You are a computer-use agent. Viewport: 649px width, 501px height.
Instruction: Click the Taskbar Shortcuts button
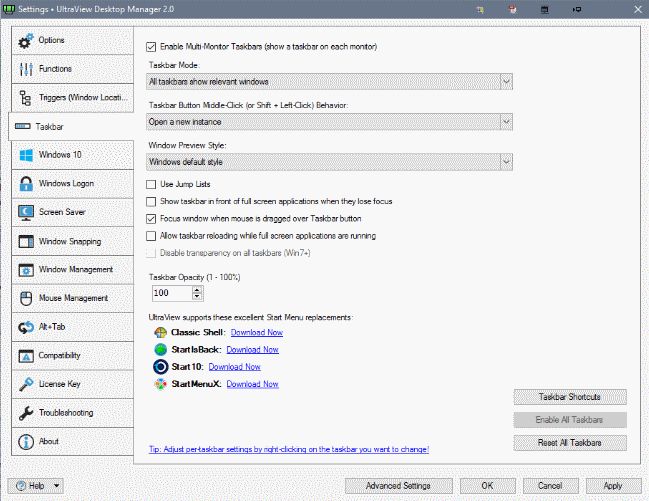[569, 397]
